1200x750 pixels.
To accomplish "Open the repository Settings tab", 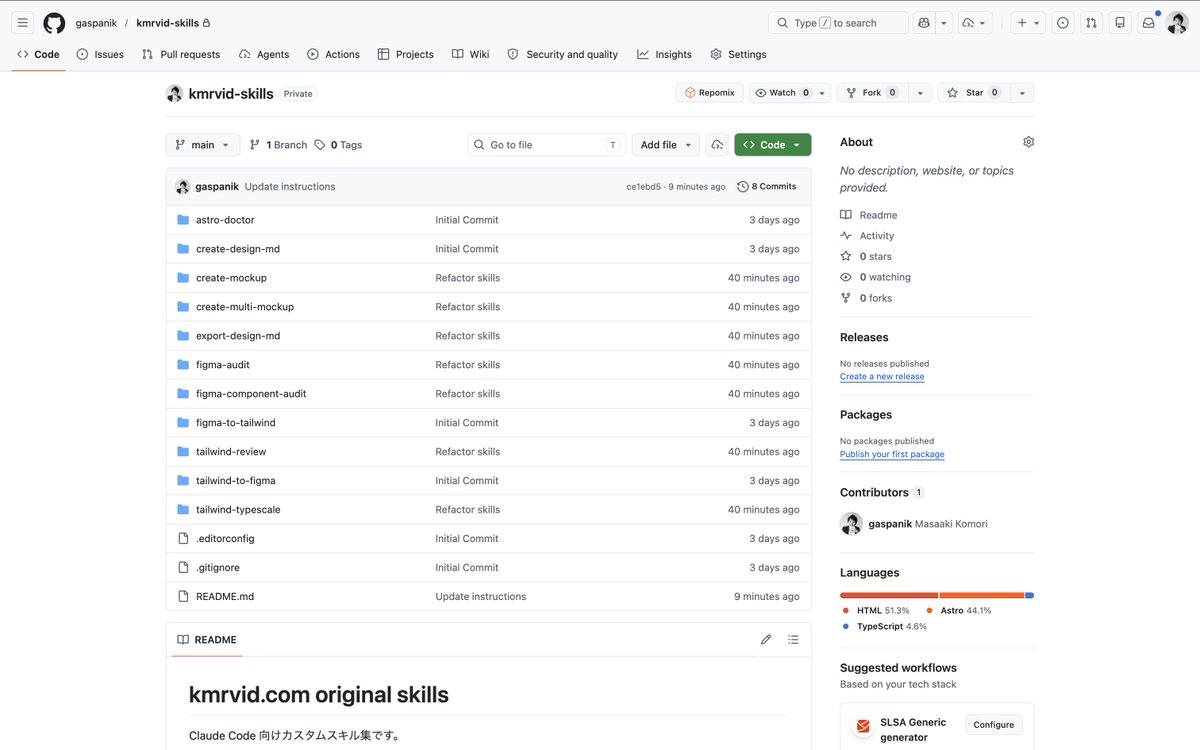I will tap(738, 54).
